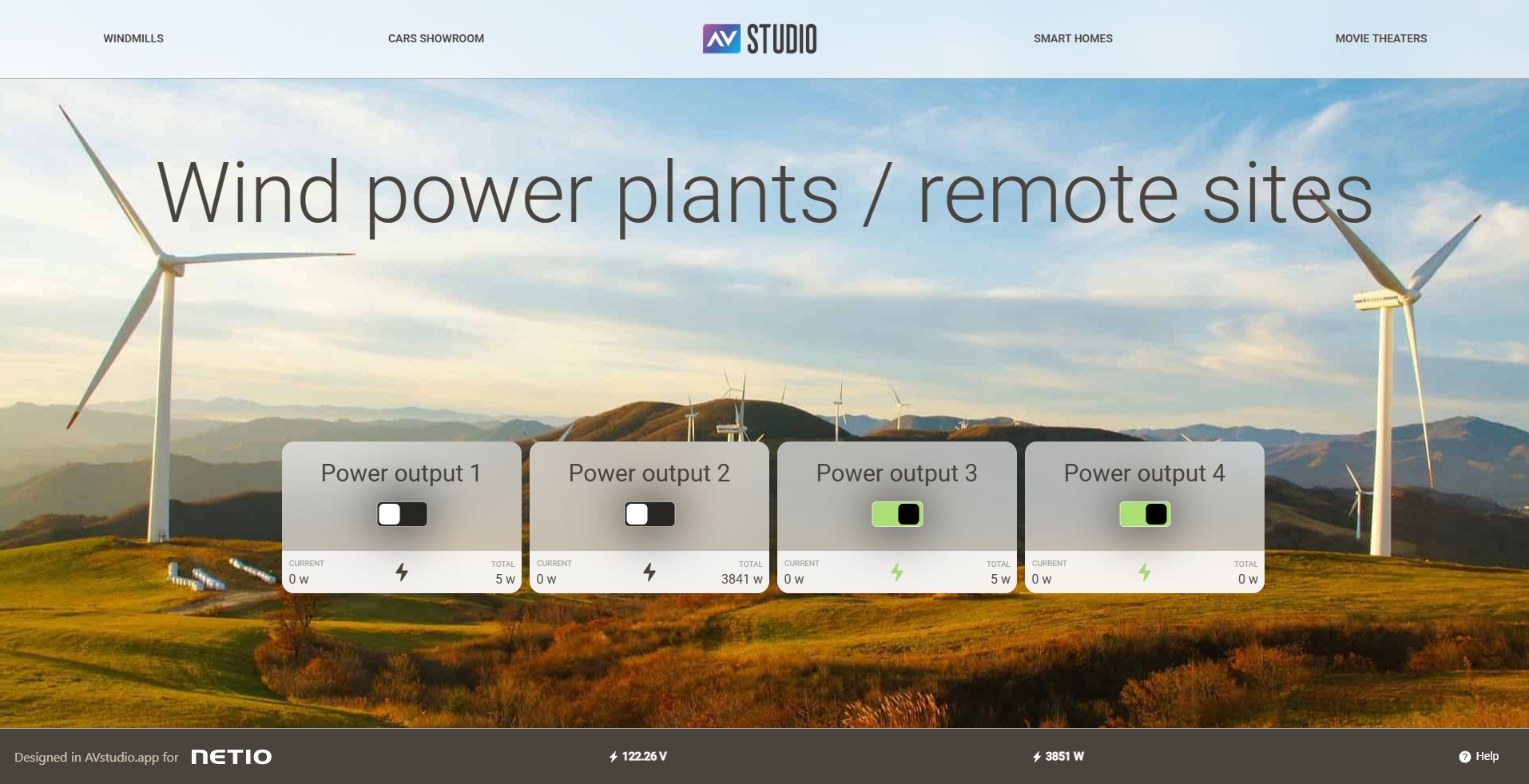1529x784 pixels.
Task: Click the Designed in AVstudio.app text
Action: tap(96, 757)
